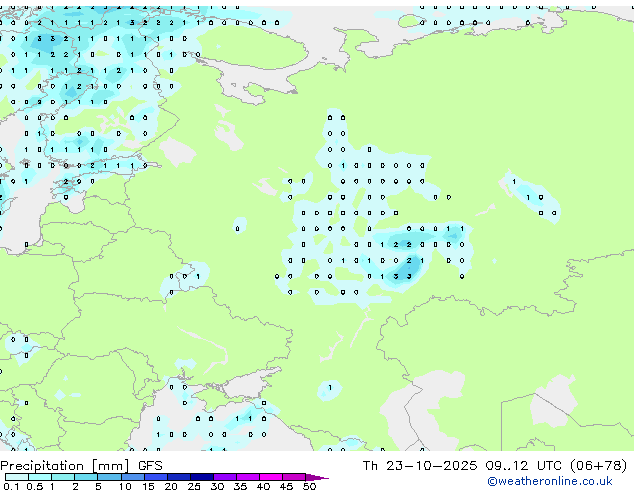
Task: Click the 15–20 mm legend swatch
Action: [155, 477]
